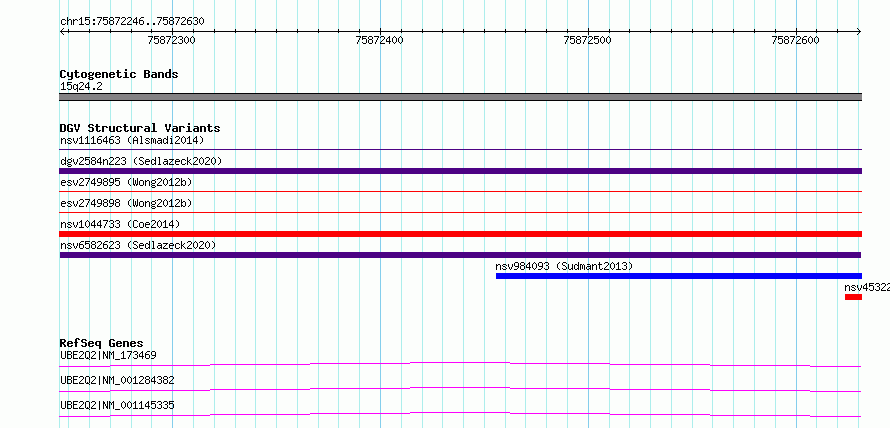Open gene transcript UBE2Q2|NM_173469 label
890x428 pixels.
(x=108, y=356)
